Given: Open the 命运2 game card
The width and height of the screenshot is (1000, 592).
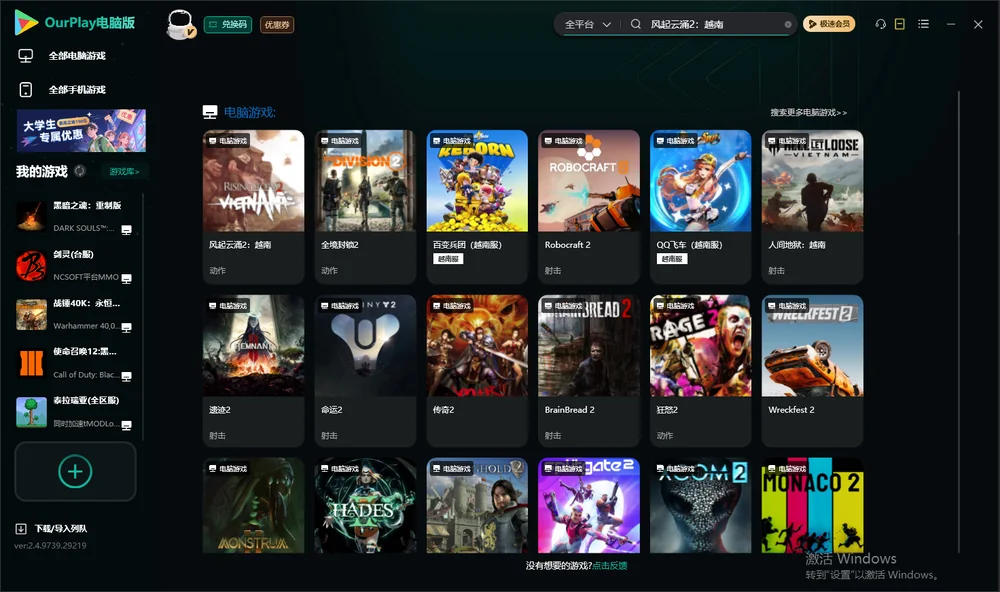Looking at the screenshot, I should 365,371.
